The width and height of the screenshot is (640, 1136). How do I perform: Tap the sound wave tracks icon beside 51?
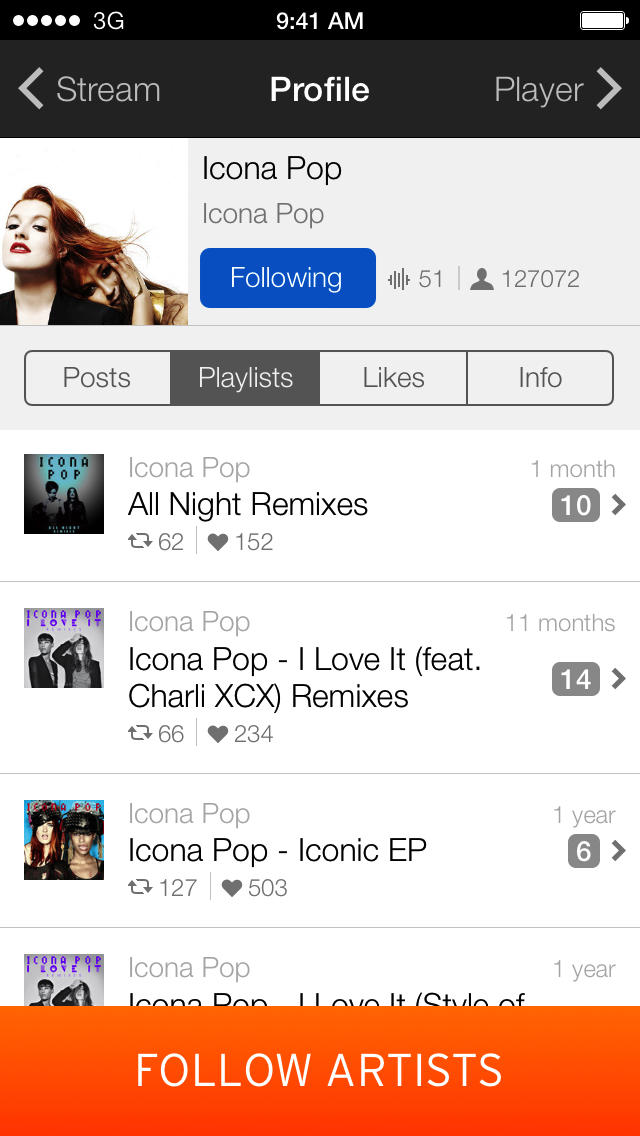point(399,279)
